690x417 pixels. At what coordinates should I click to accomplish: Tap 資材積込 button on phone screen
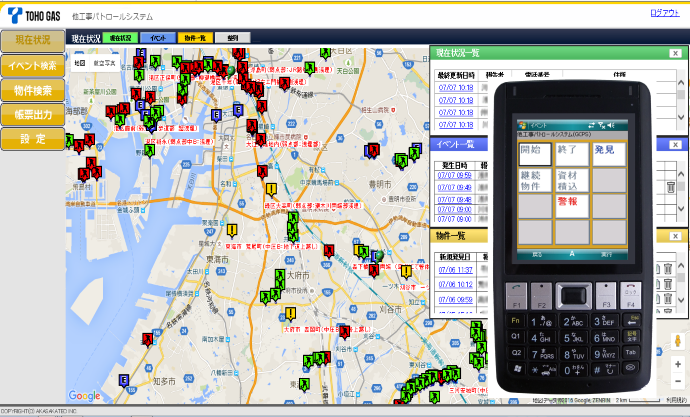pyautogui.click(x=572, y=180)
